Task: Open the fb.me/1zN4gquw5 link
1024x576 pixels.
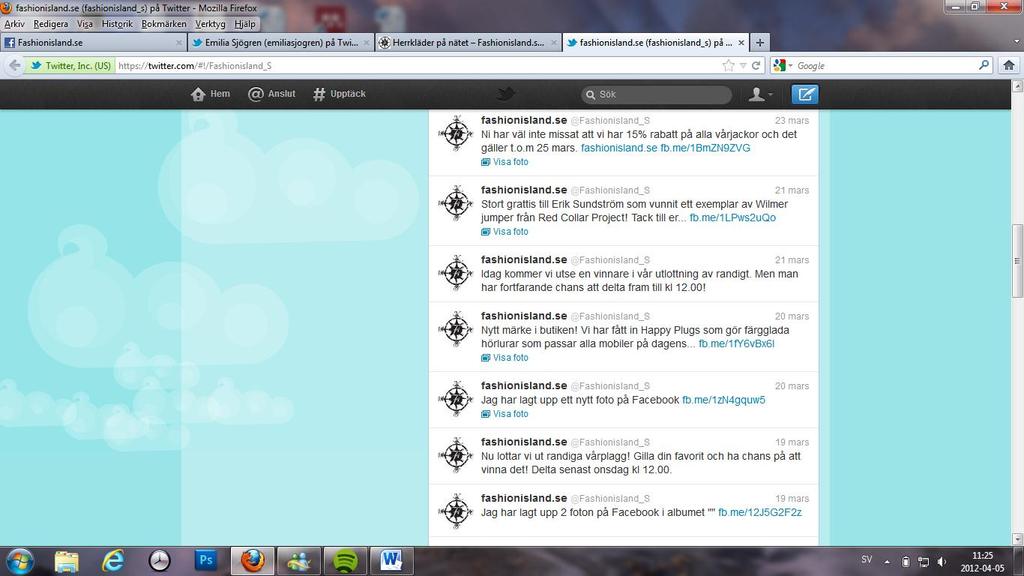Action: (724, 400)
